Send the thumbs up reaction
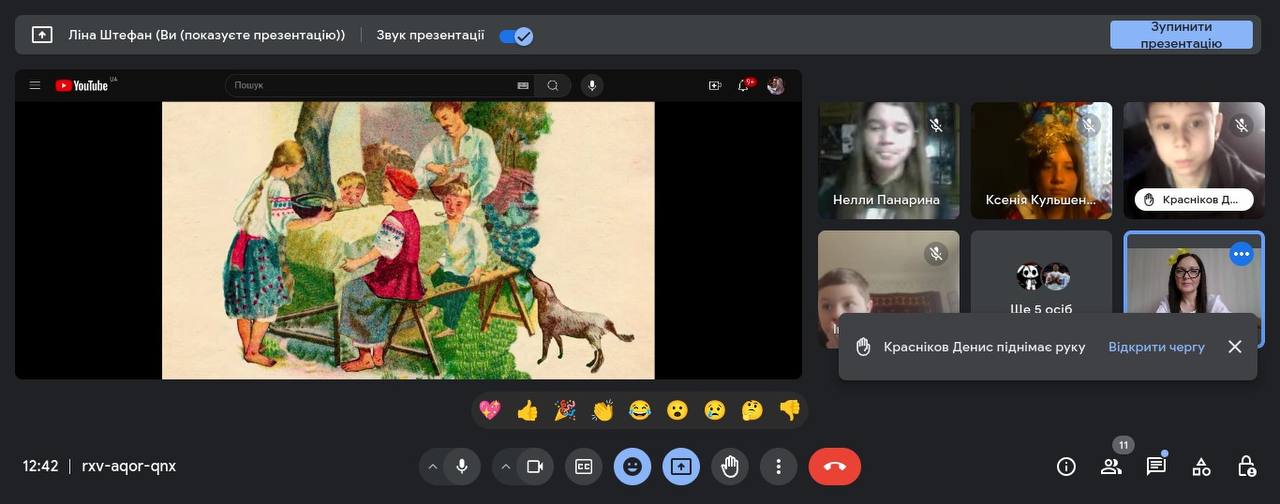Image resolution: width=1280 pixels, height=504 pixels. click(527, 410)
